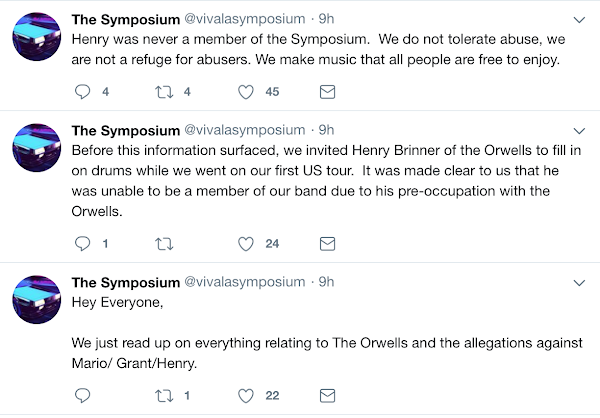Like the tweet with 45 likes
600x418 pixels.
(244, 92)
